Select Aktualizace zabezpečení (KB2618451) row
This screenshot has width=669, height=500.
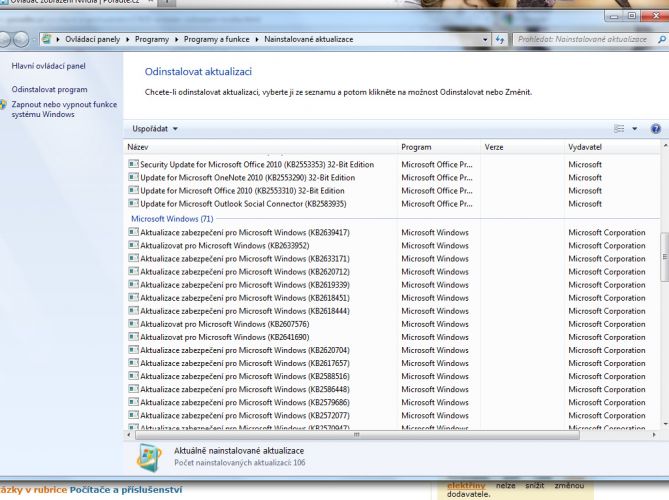[x=244, y=298]
